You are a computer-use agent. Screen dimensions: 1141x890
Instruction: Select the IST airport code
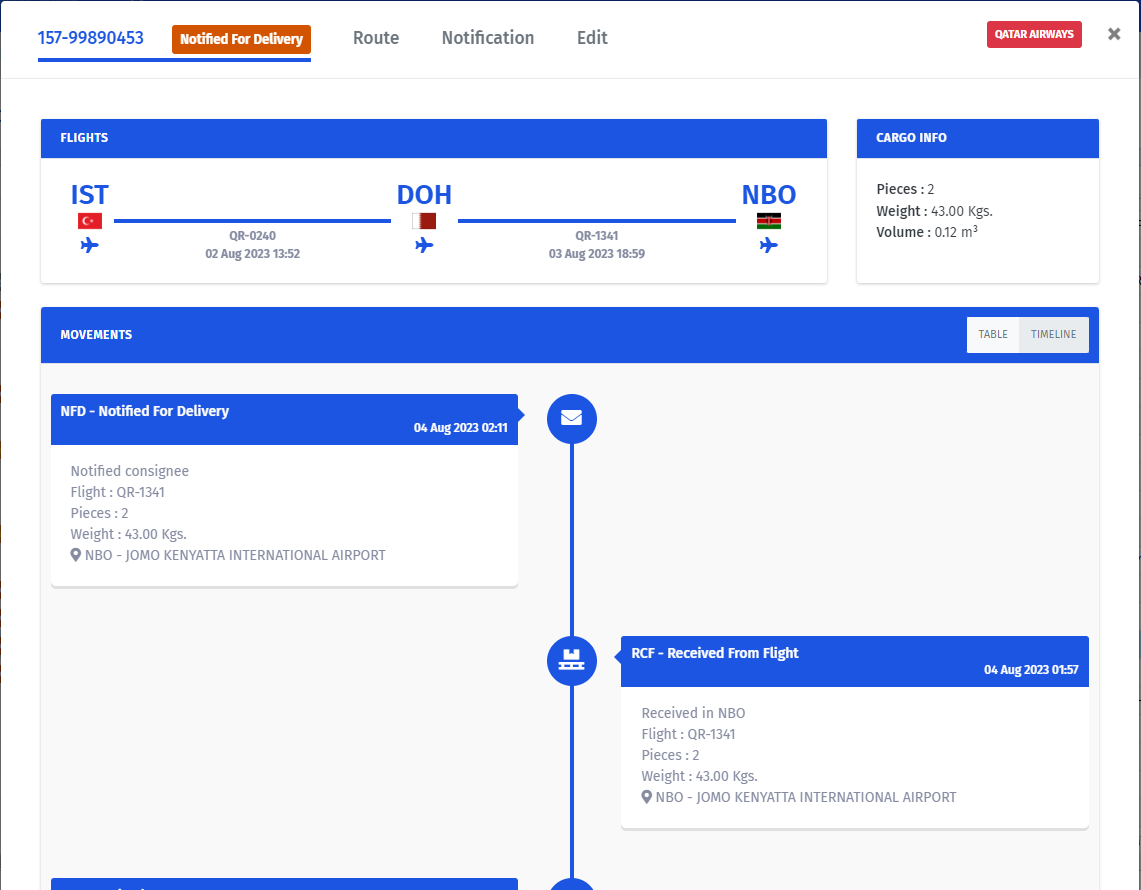click(x=90, y=194)
